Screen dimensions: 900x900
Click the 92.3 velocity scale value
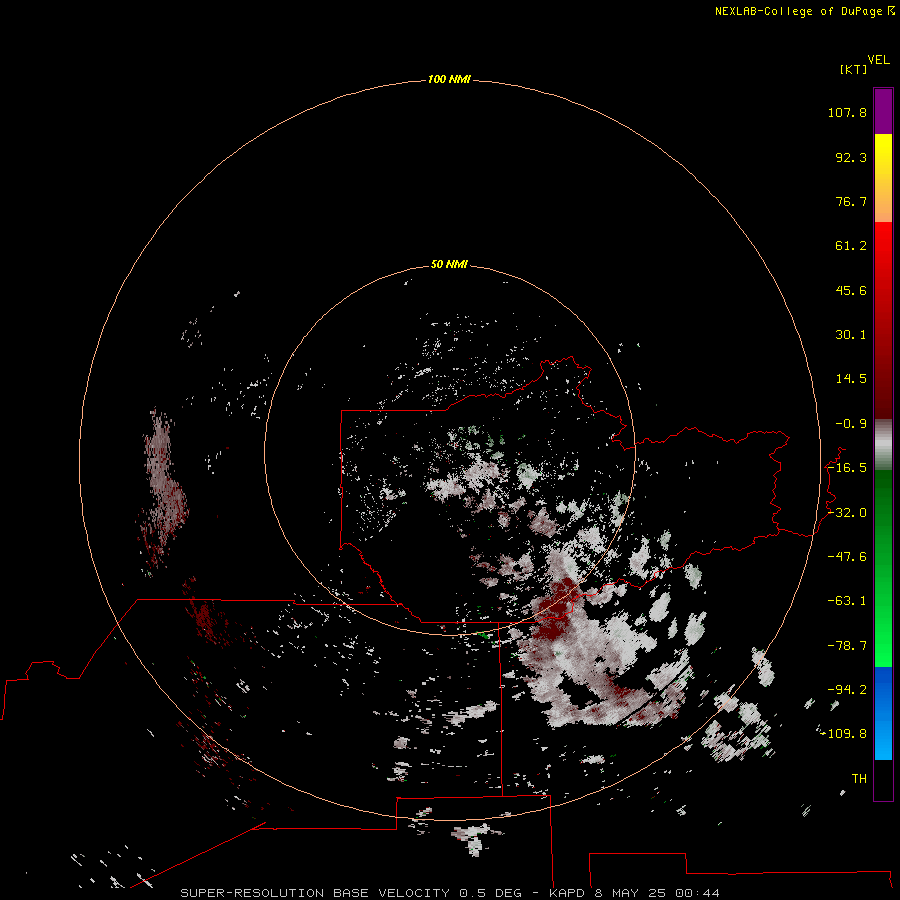pyautogui.click(x=851, y=157)
